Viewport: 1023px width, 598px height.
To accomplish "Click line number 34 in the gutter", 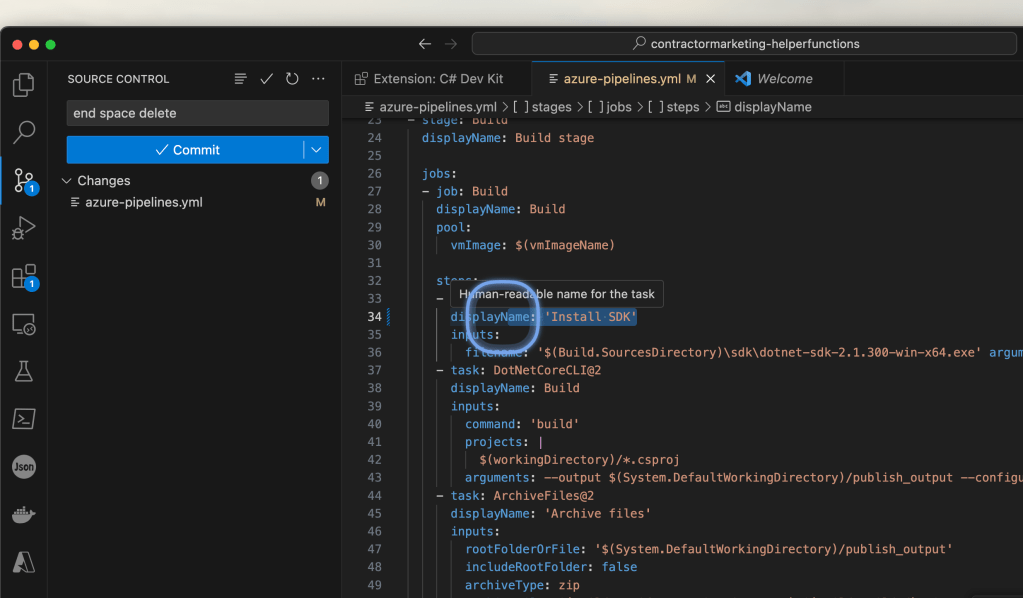I will 374,317.
